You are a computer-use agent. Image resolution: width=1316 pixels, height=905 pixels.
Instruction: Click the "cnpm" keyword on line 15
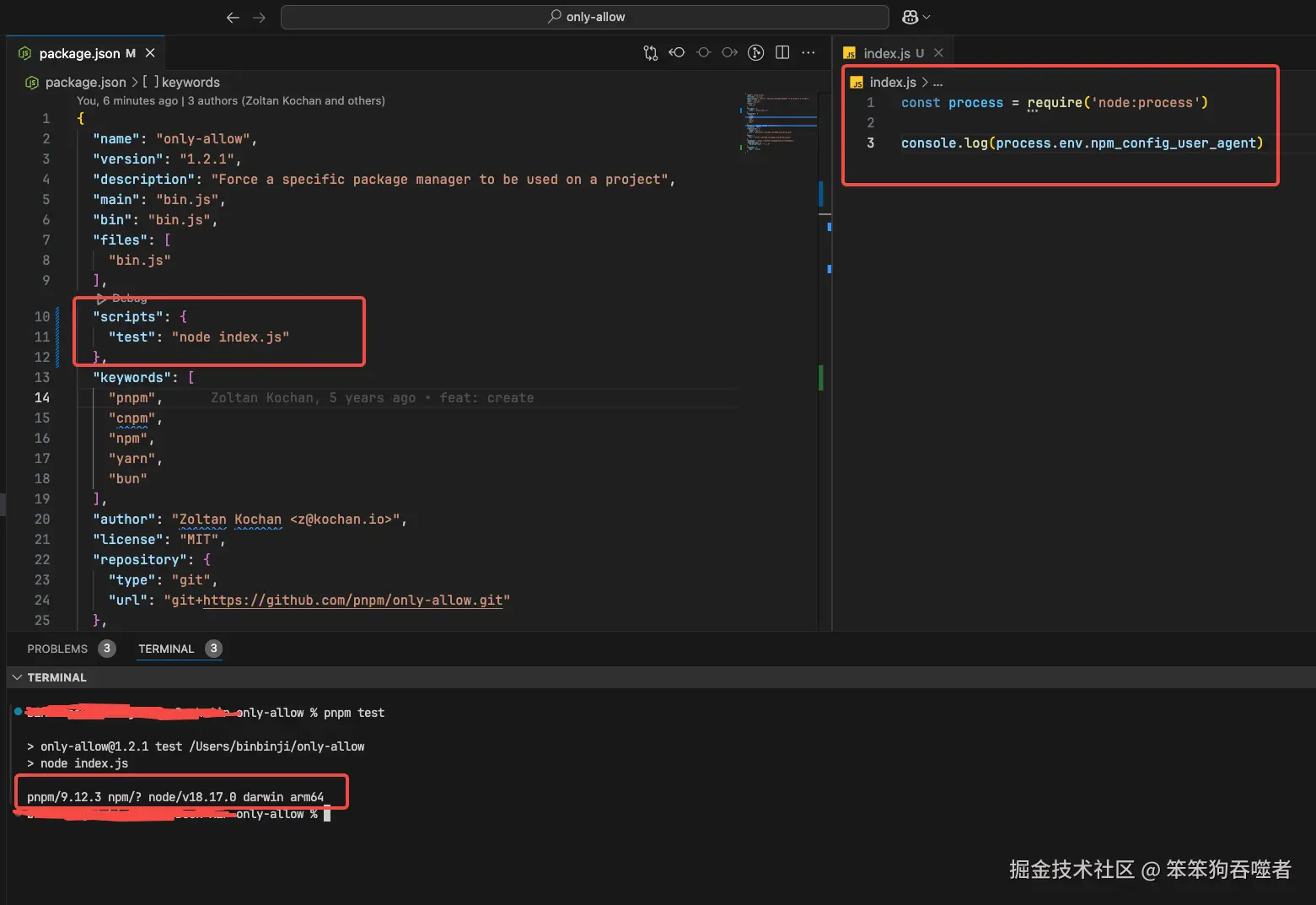coord(132,418)
